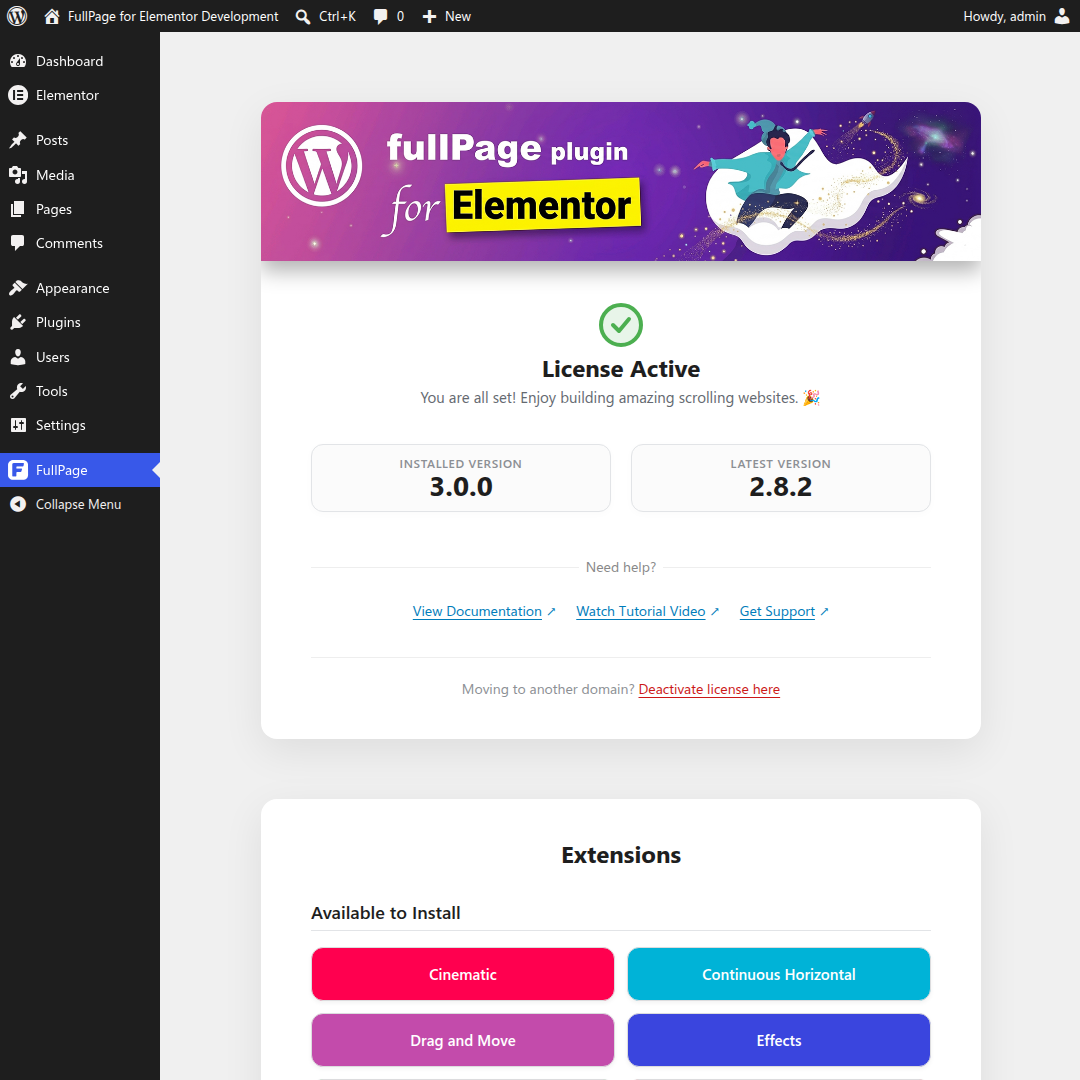Click the License Active heading

coord(621,369)
